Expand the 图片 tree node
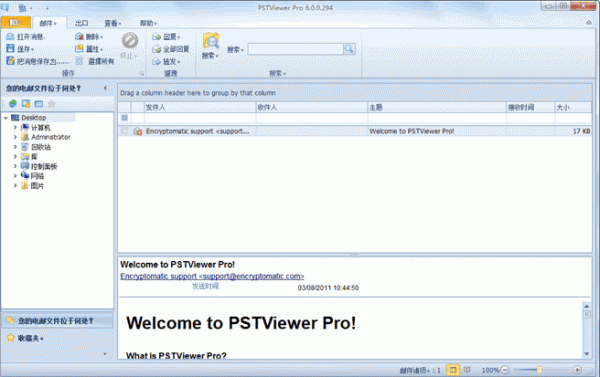 tap(15, 185)
